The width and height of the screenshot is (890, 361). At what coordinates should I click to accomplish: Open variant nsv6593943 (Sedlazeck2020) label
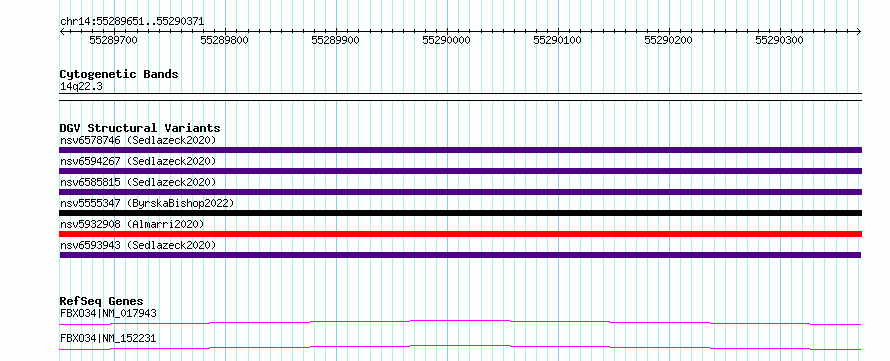coord(138,245)
